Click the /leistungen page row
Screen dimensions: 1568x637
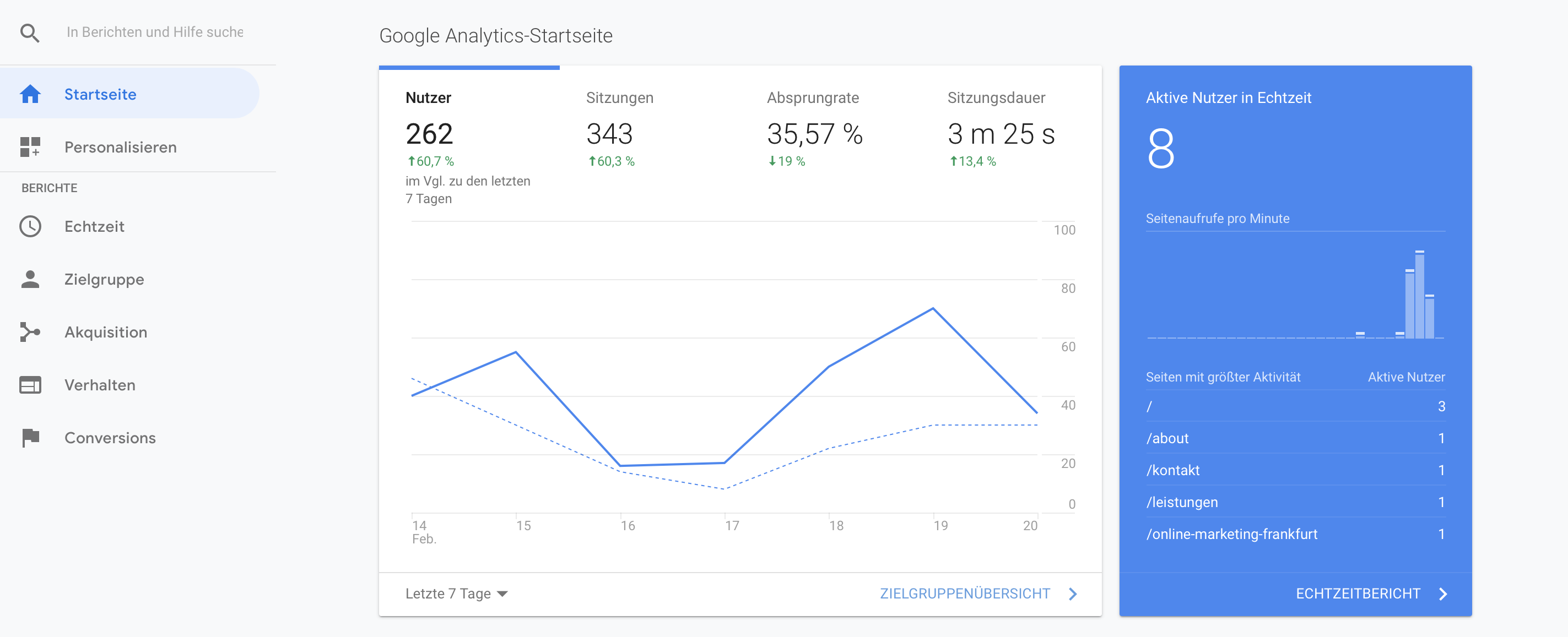[1295, 502]
